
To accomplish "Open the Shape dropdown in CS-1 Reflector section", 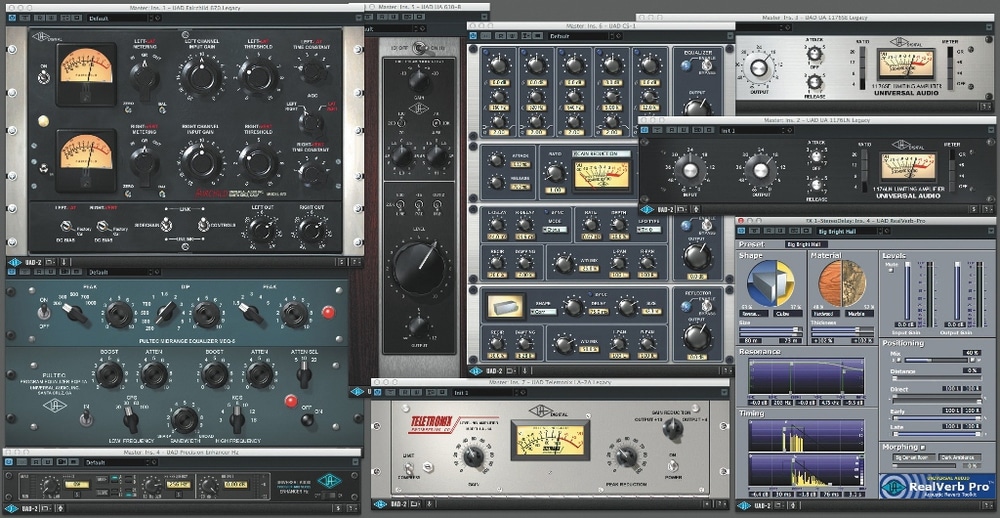I will coord(543,313).
